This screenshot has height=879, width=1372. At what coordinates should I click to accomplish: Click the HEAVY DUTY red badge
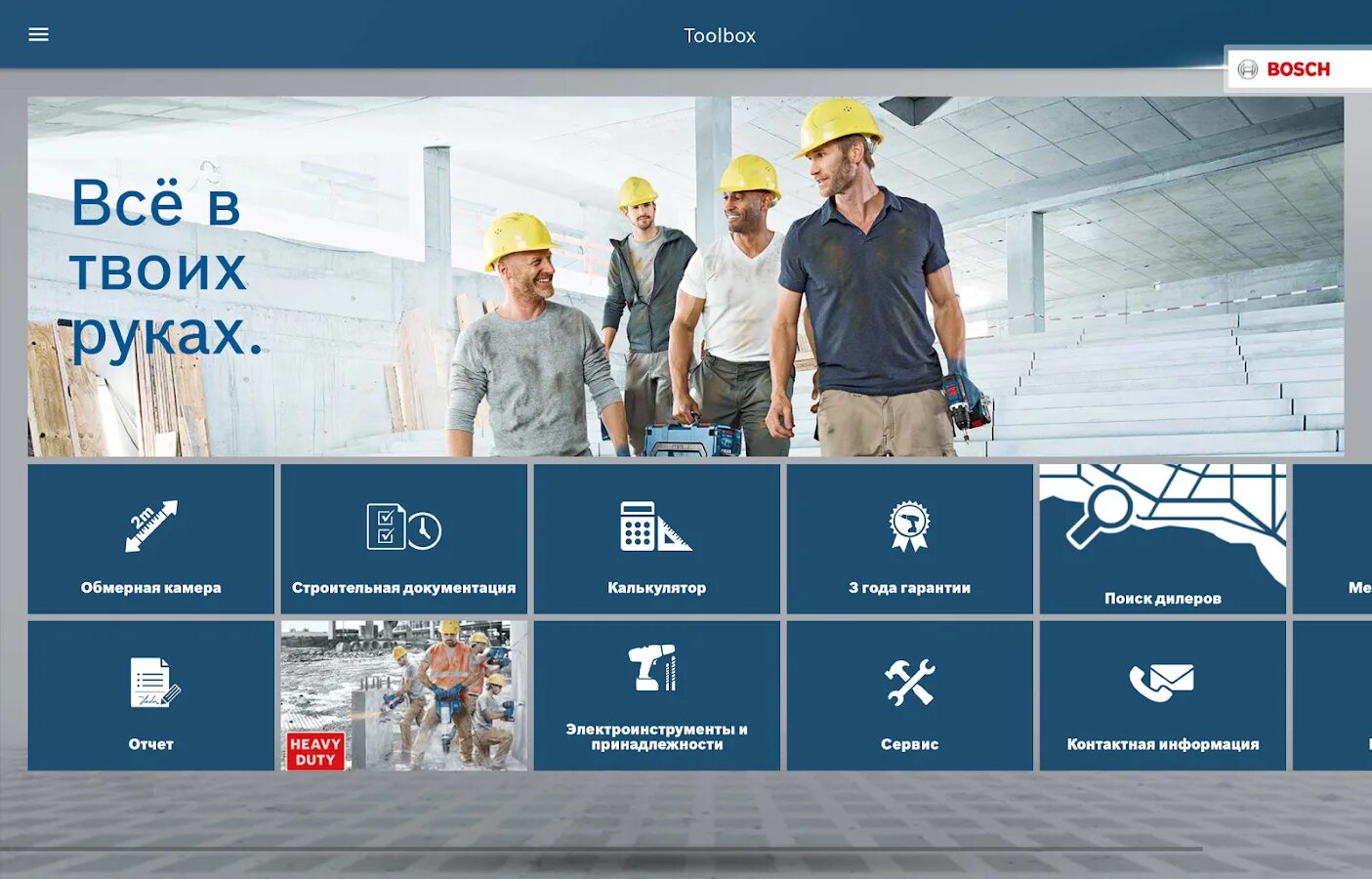point(315,751)
